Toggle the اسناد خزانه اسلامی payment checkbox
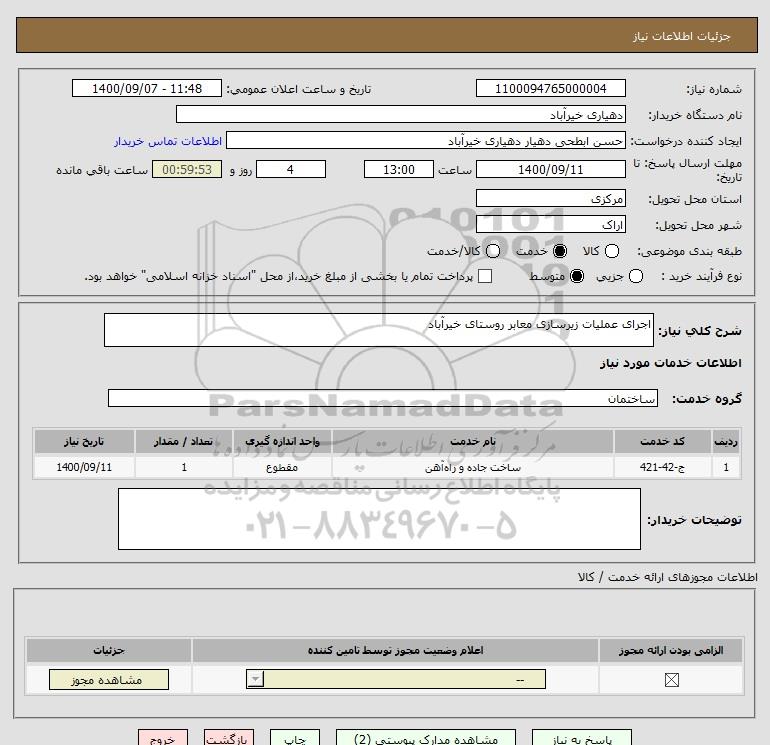 (485, 276)
